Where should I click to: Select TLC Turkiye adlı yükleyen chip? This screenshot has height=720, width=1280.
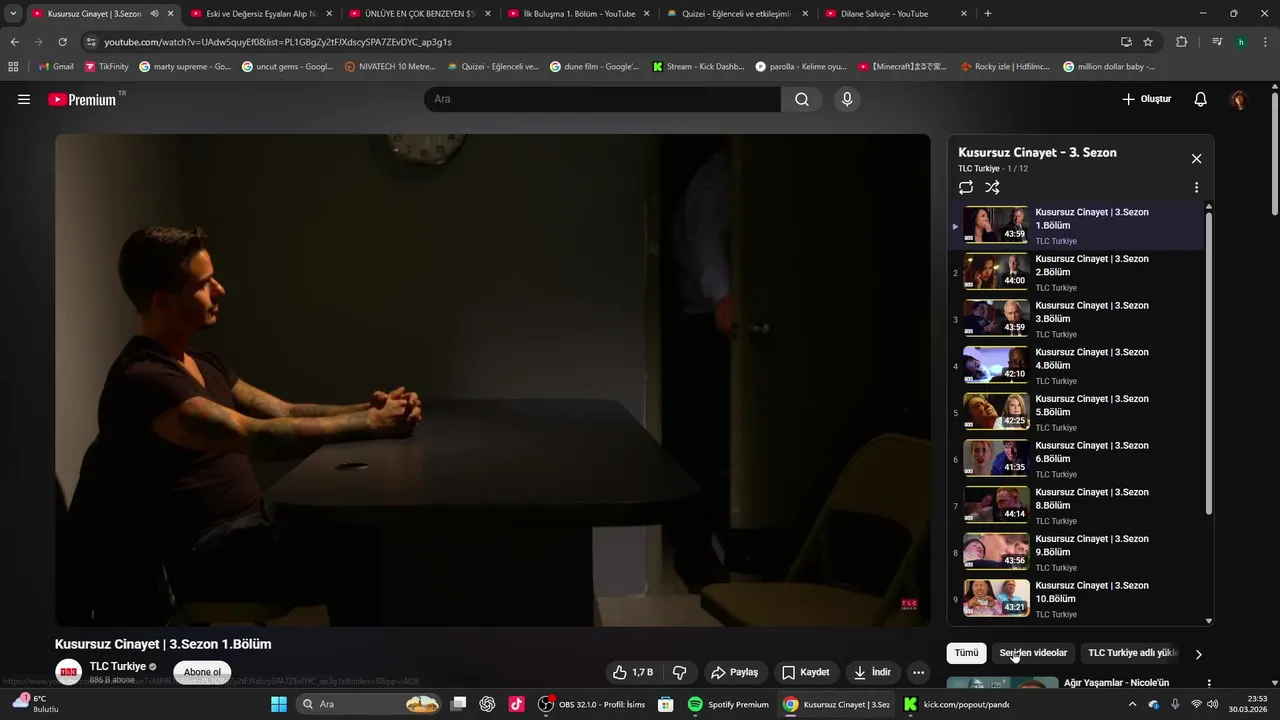click(x=1133, y=653)
